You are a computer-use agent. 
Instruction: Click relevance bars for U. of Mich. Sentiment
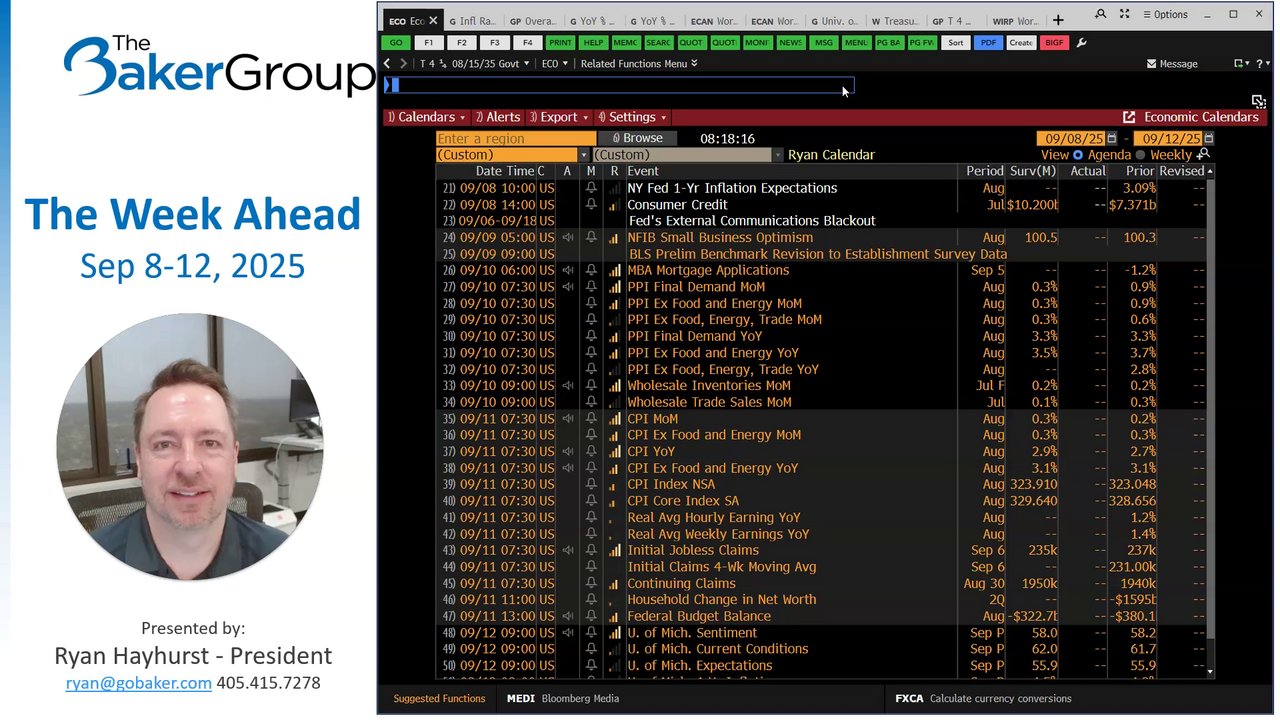click(x=614, y=632)
